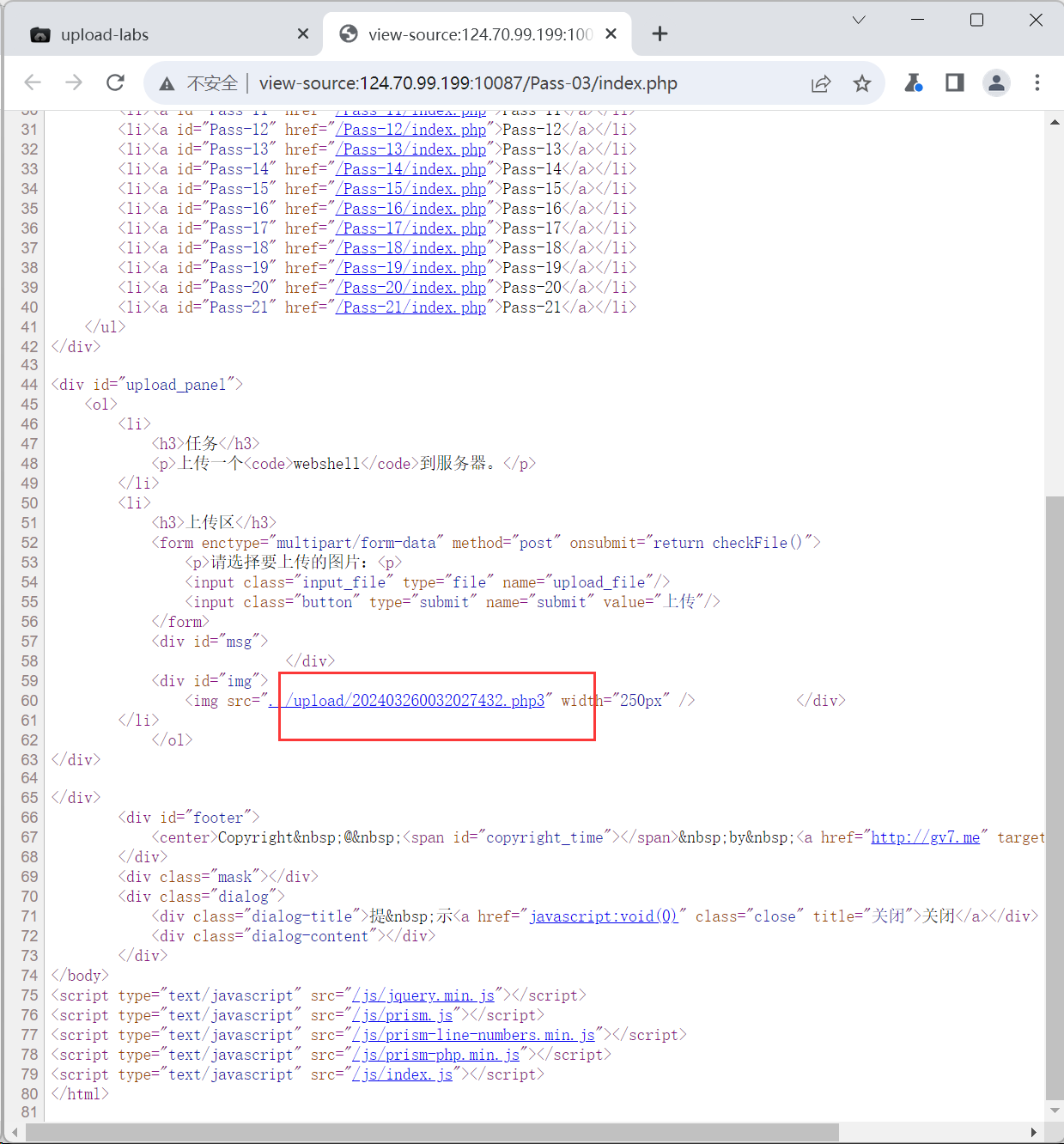
Task: Toggle the side panel icon
Action: [954, 82]
